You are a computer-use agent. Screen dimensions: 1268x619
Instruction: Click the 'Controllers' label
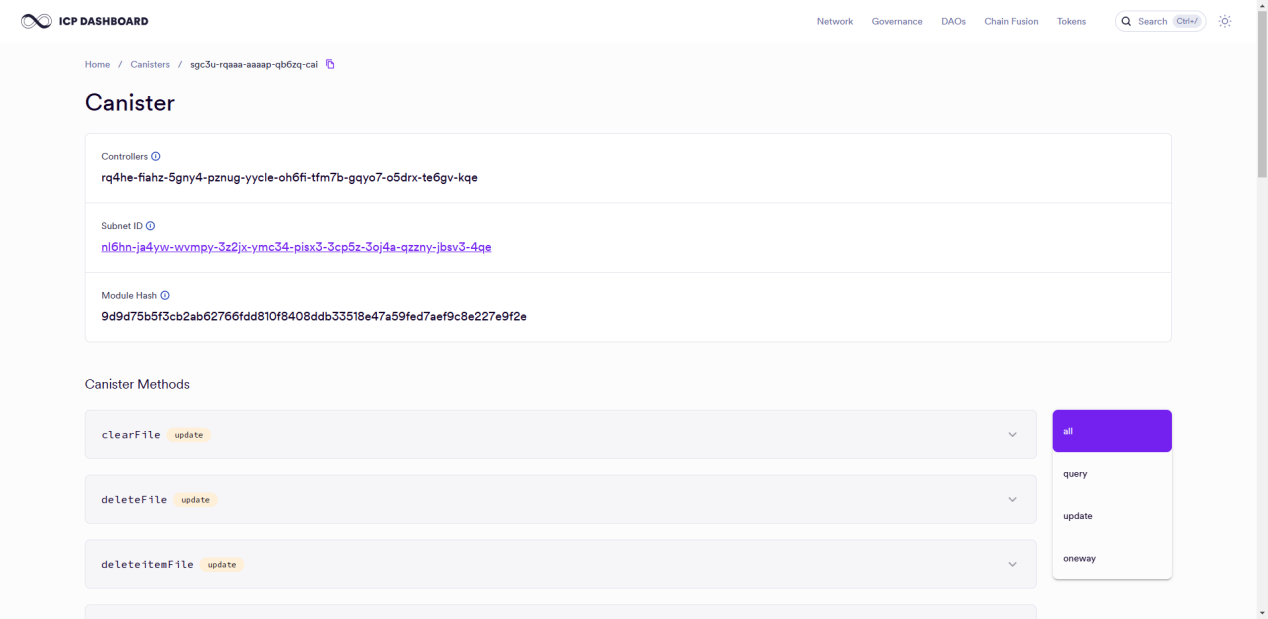[124, 157]
